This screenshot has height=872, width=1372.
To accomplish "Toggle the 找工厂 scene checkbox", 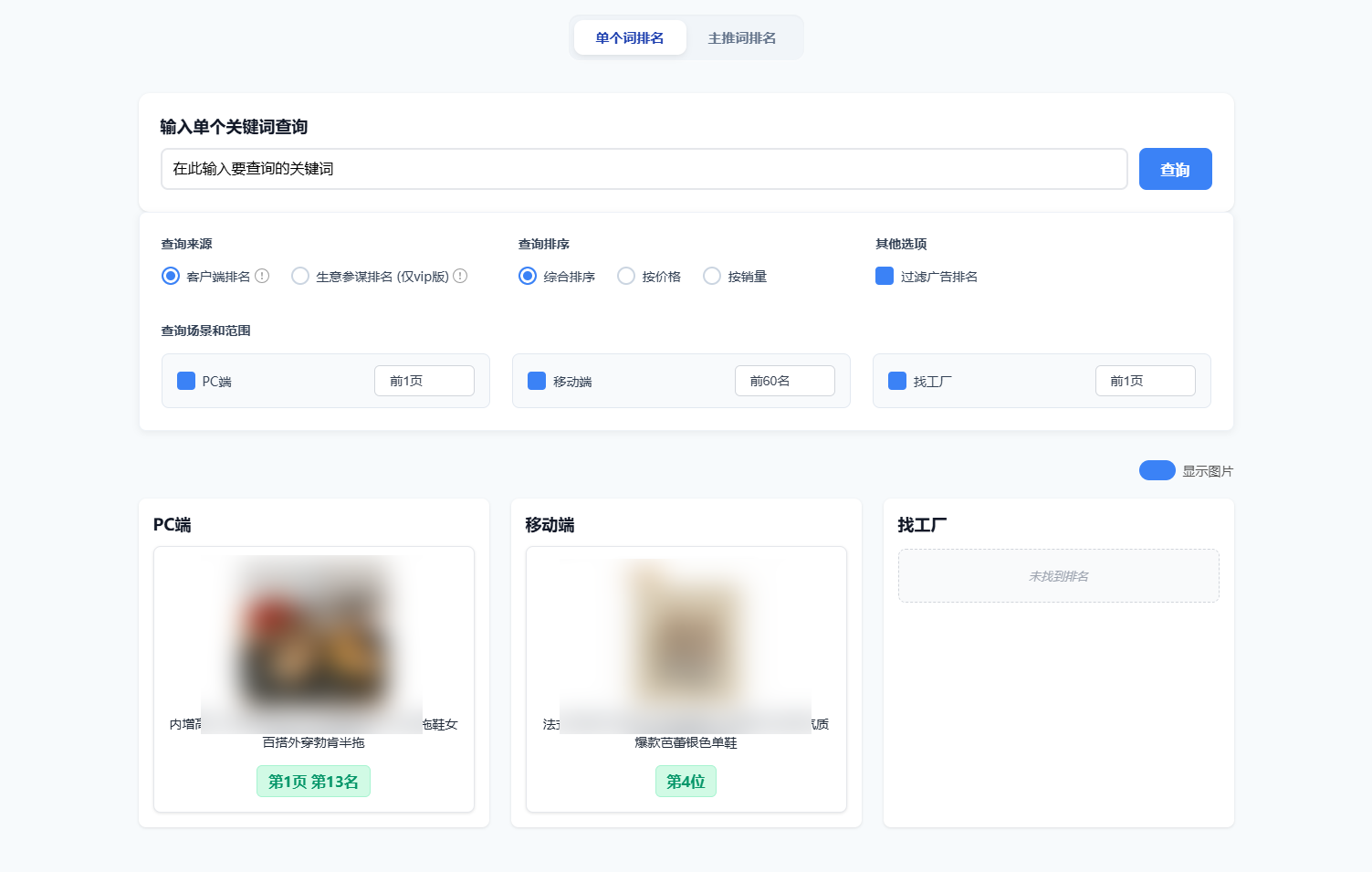I will tap(897, 381).
